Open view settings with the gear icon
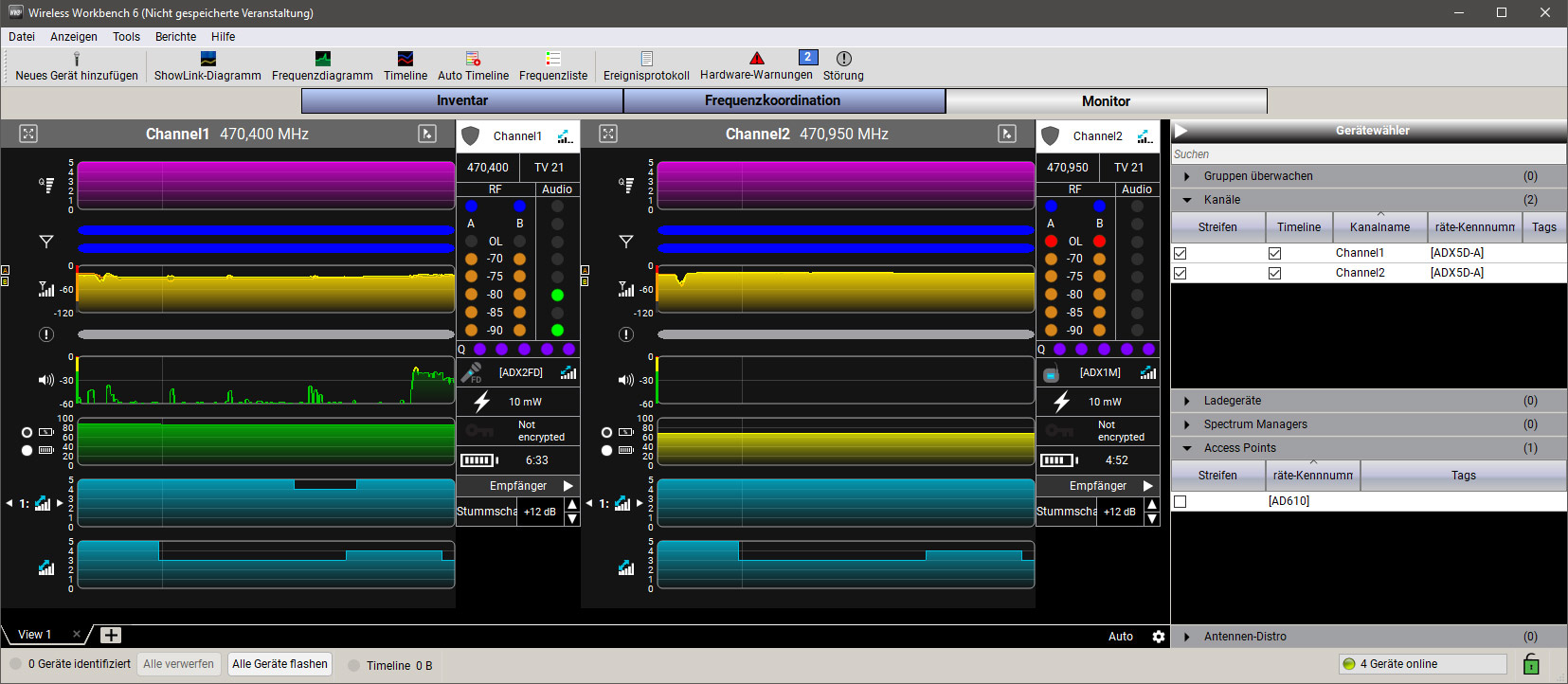Image resolution: width=1568 pixels, height=684 pixels. [x=1158, y=637]
